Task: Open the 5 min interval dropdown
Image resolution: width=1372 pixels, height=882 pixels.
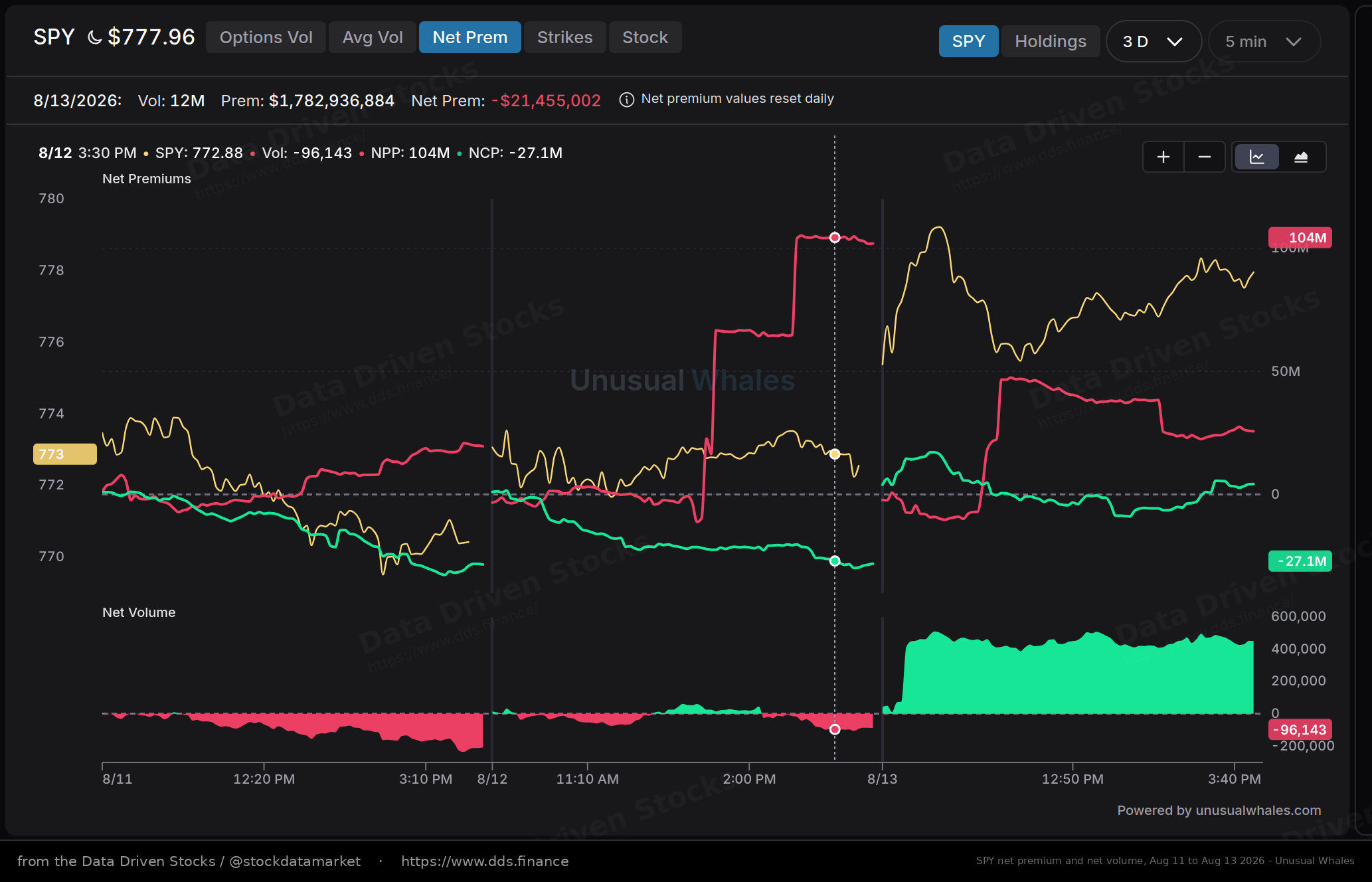Action: [1264, 41]
